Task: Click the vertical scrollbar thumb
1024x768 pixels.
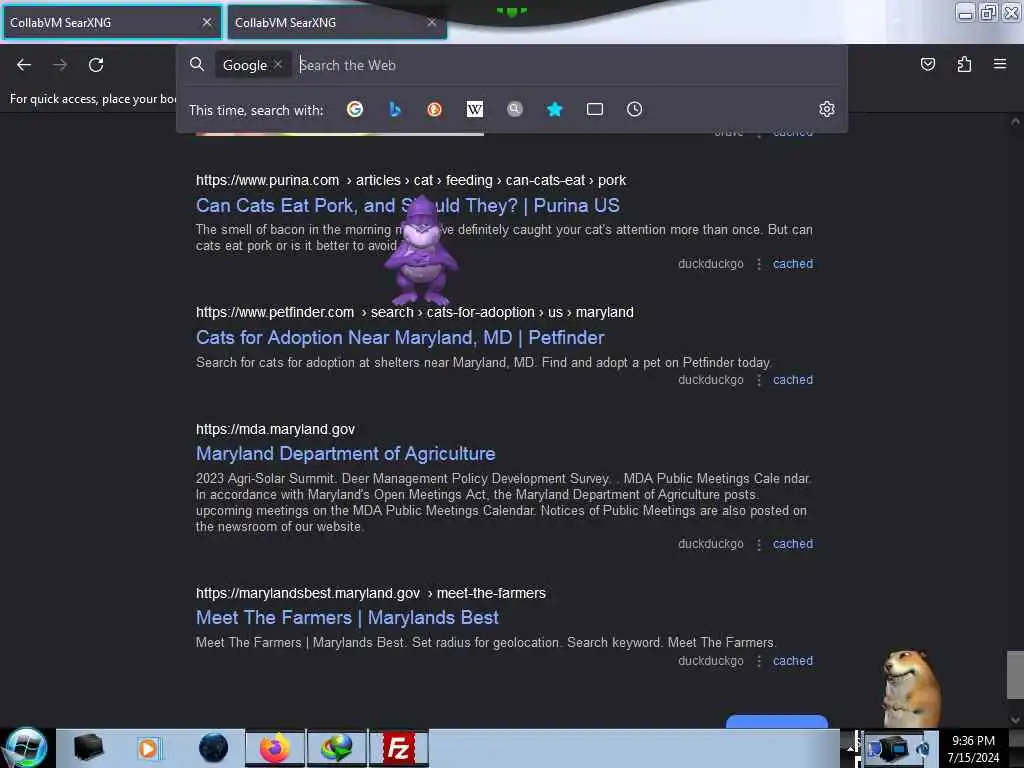Action: pos(1015,674)
